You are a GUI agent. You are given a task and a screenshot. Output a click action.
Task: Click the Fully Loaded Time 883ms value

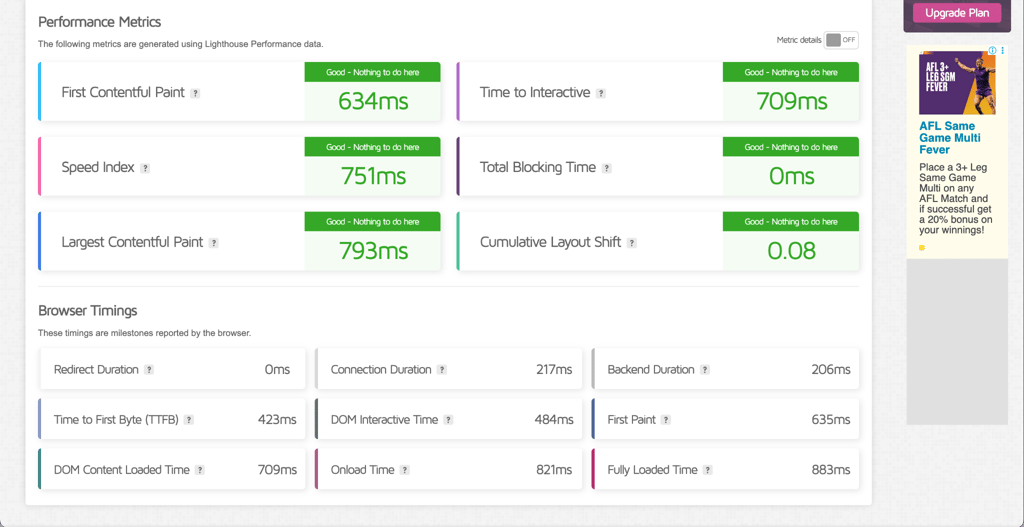(831, 470)
